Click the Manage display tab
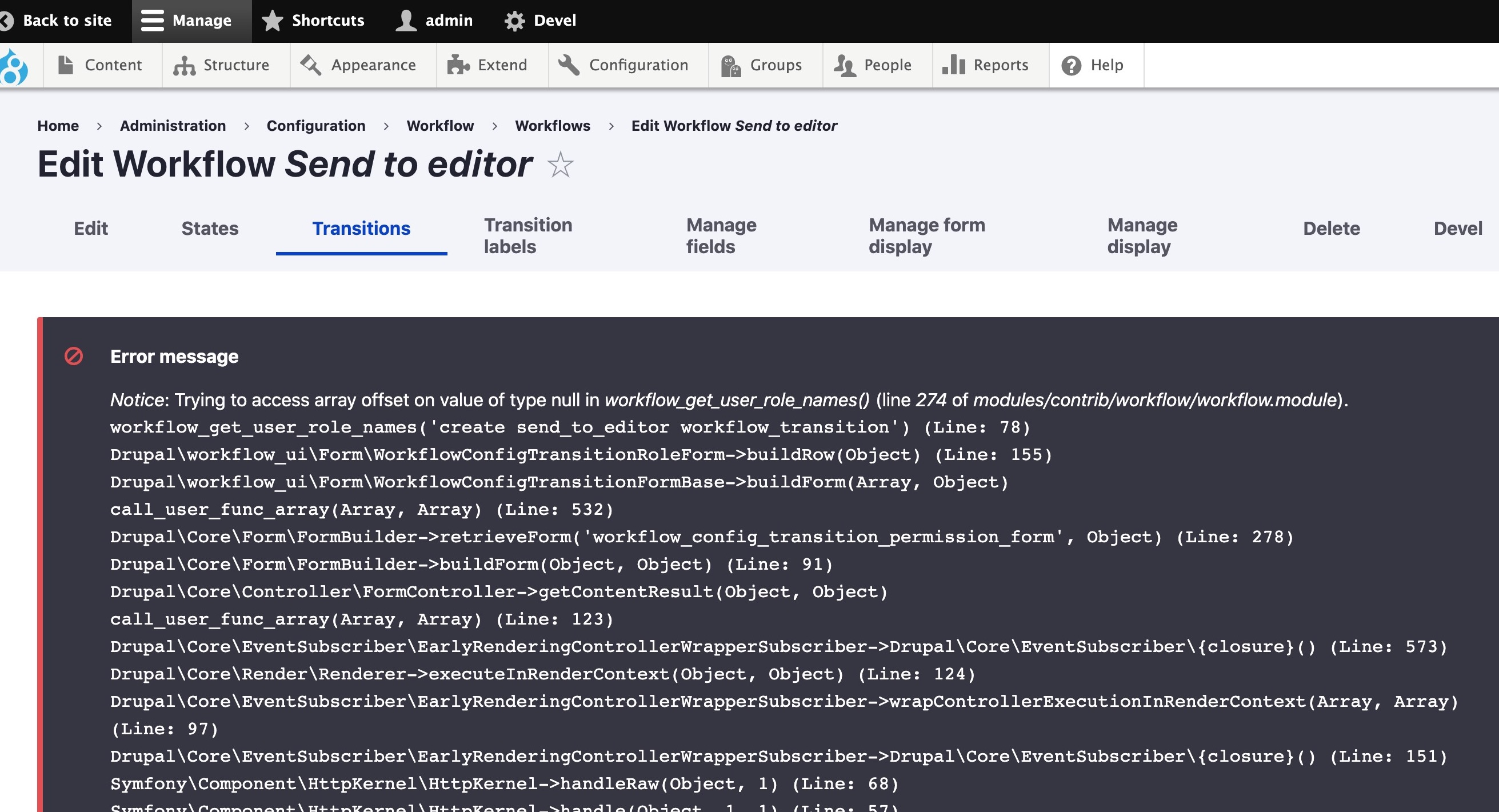1499x812 pixels. (x=1141, y=236)
